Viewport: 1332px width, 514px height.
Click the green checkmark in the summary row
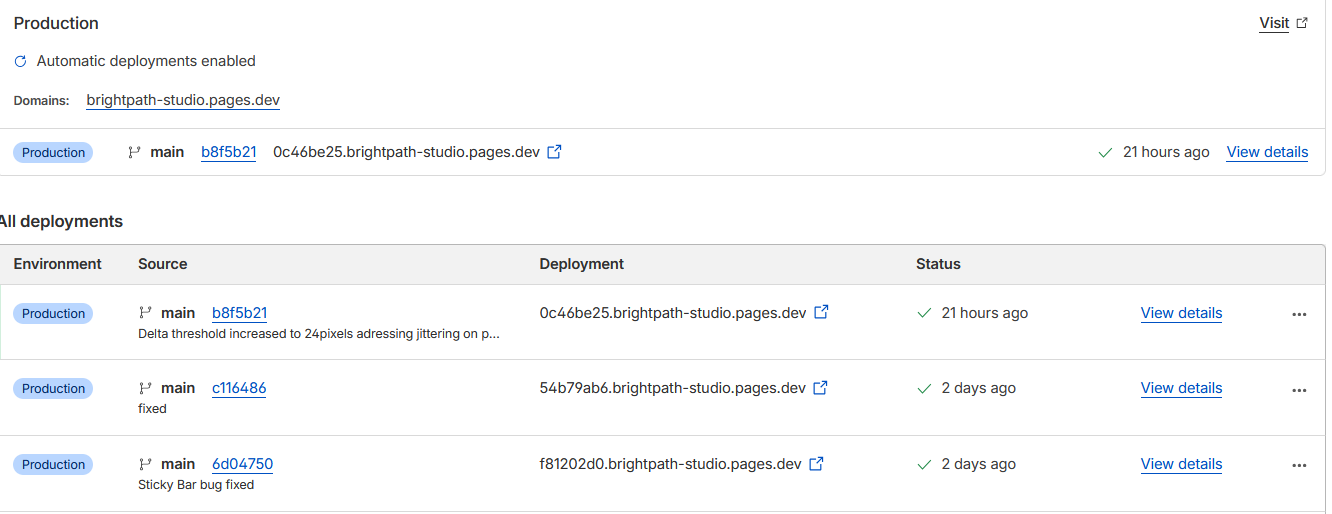1105,153
